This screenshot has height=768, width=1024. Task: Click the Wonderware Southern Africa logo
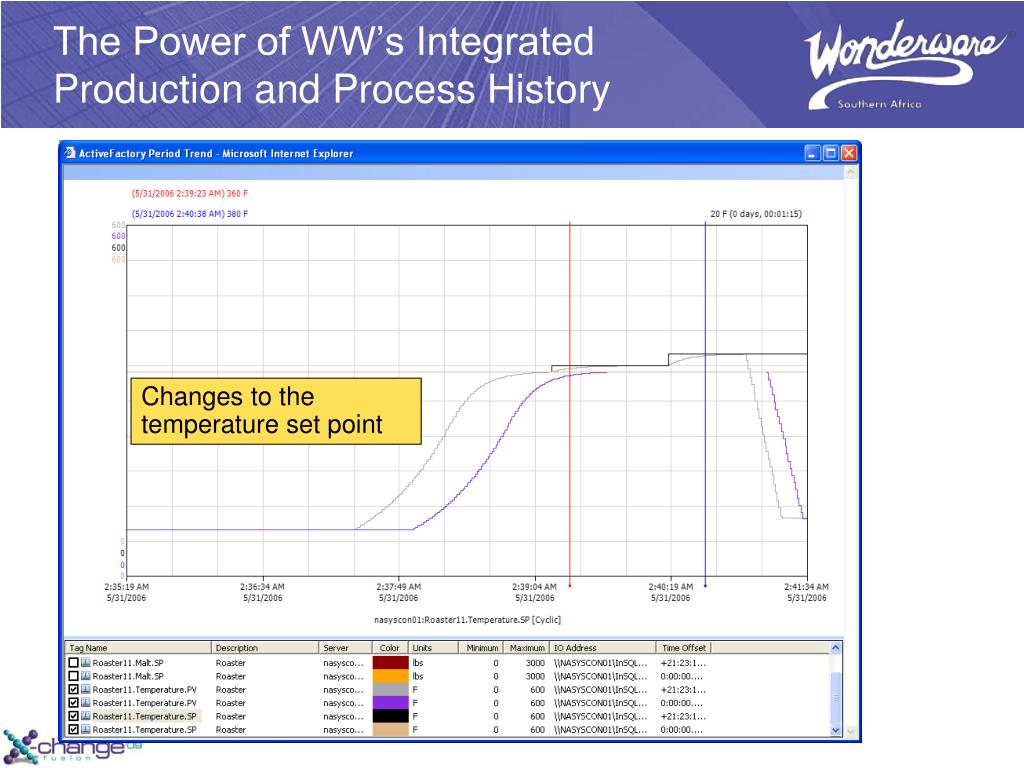pos(903,64)
